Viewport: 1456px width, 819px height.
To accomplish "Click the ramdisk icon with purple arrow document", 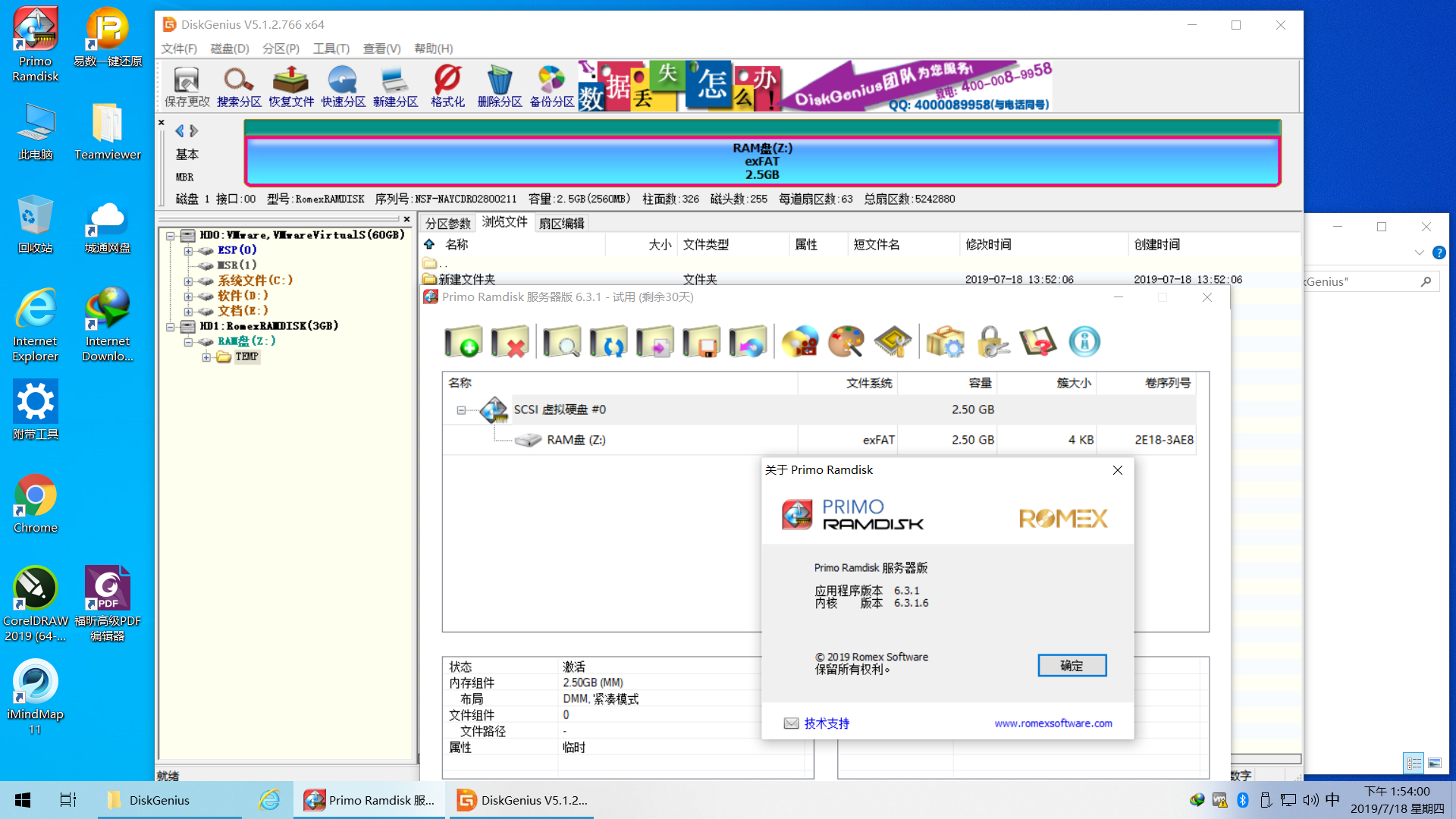I will pos(654,342).
